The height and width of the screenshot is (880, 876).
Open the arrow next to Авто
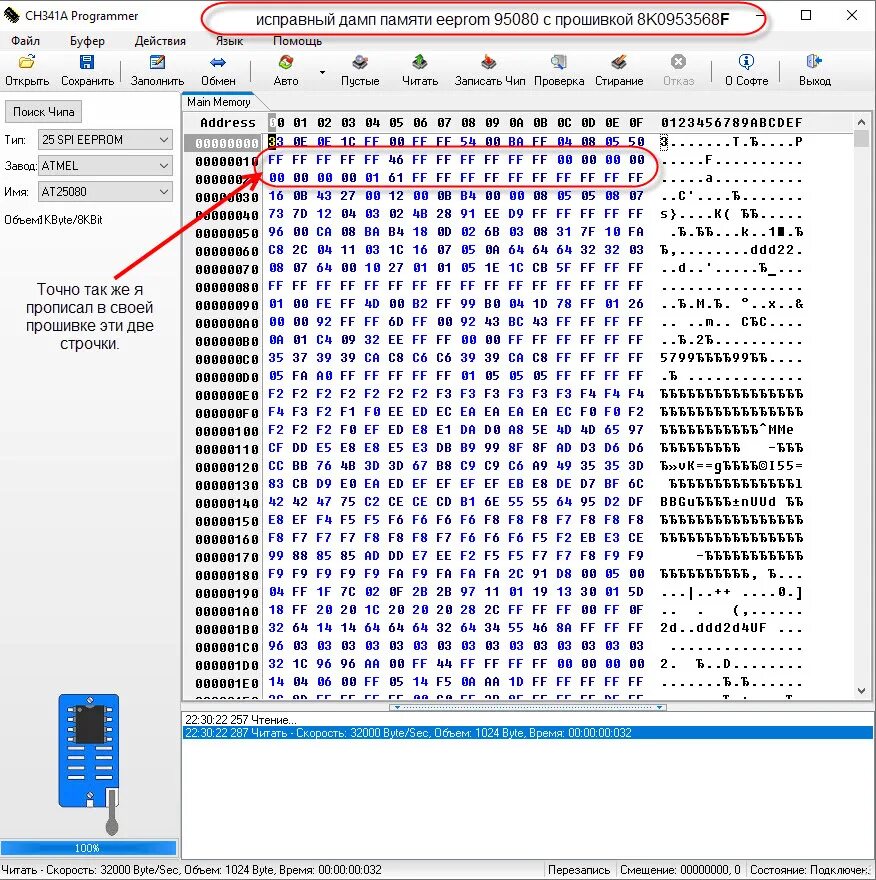pos(322,72)
